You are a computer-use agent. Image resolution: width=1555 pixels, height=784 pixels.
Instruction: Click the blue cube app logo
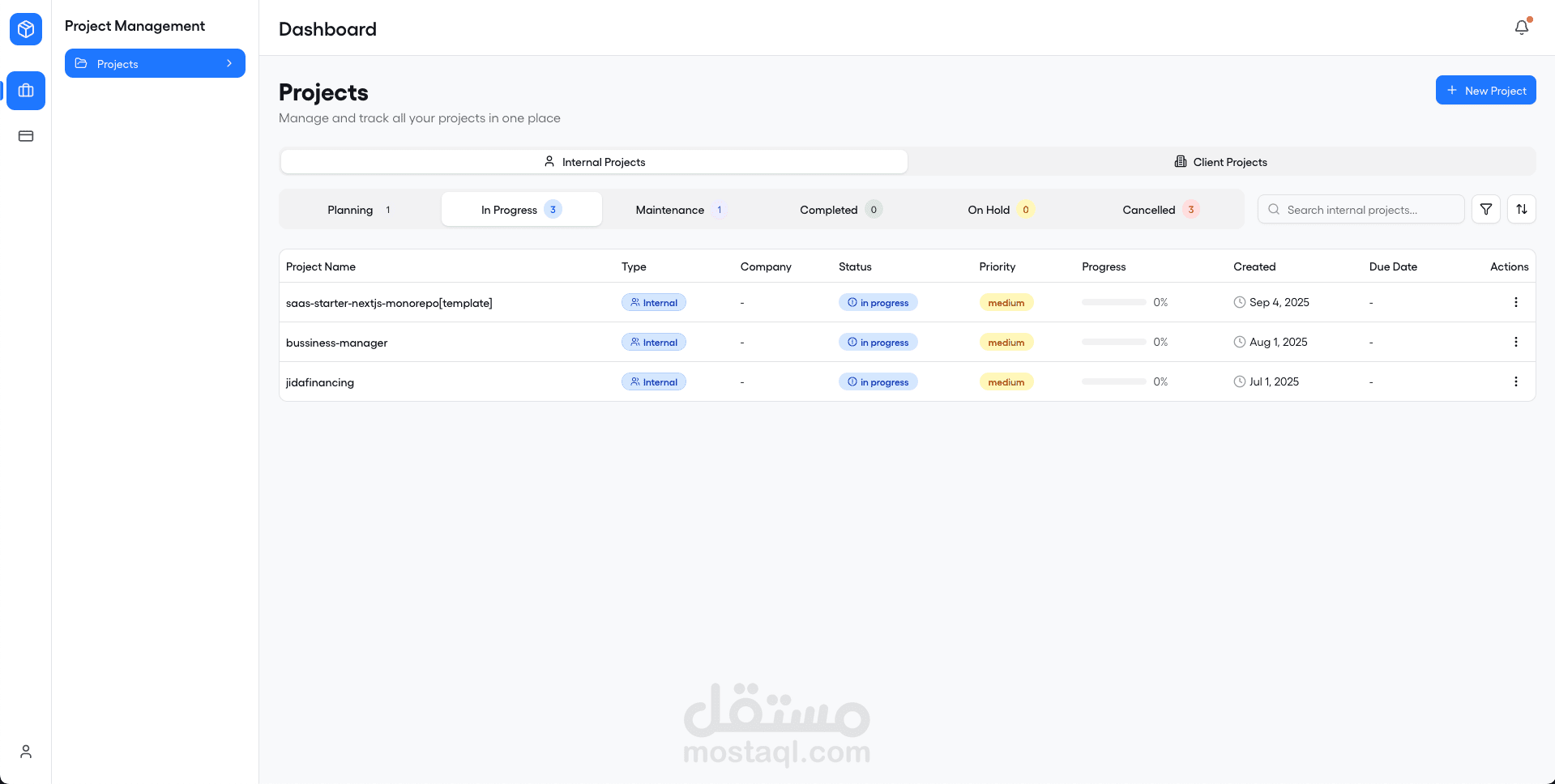[26, 29]
